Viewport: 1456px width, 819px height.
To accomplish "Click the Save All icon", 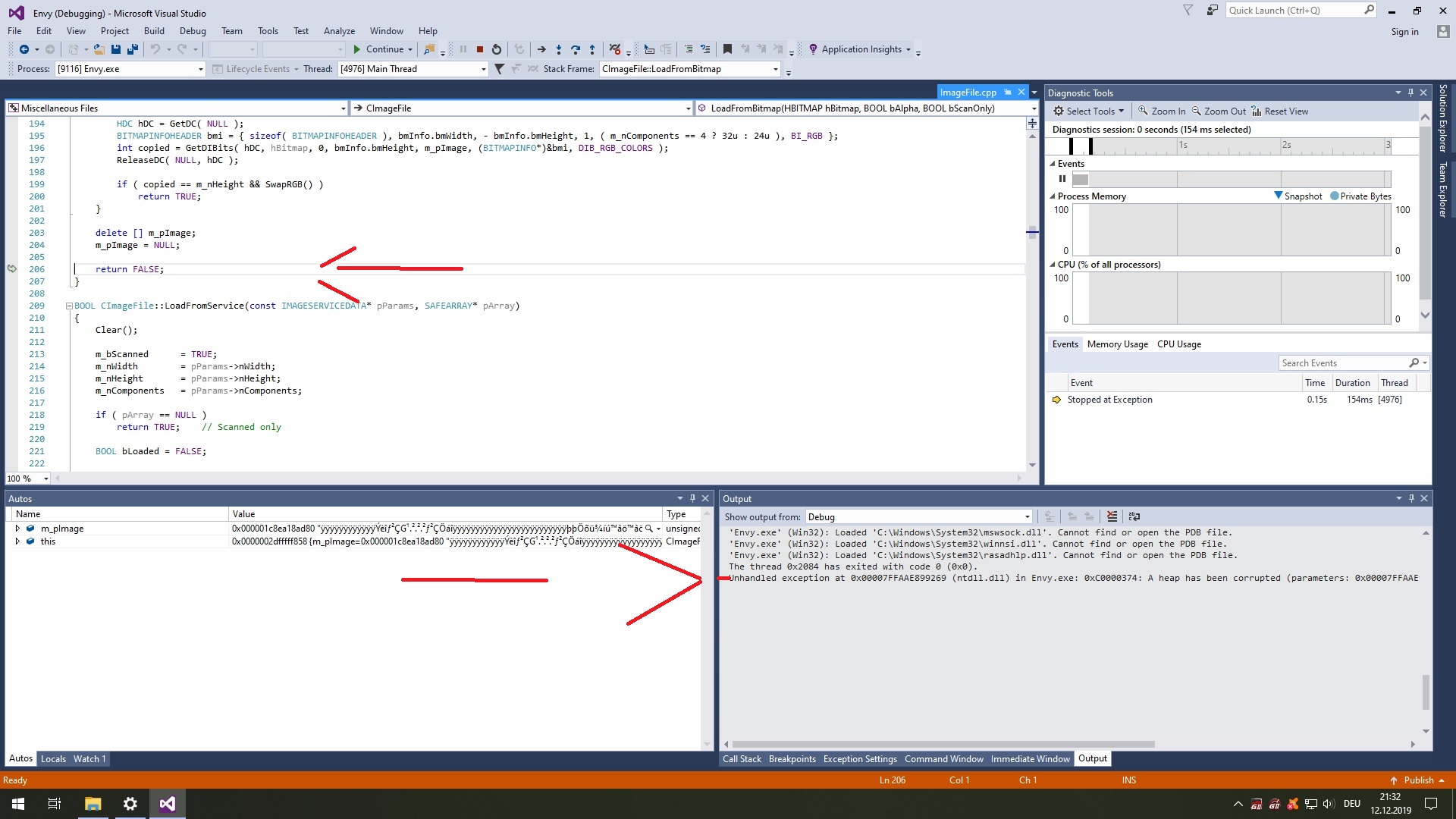I will click(133, 49).
